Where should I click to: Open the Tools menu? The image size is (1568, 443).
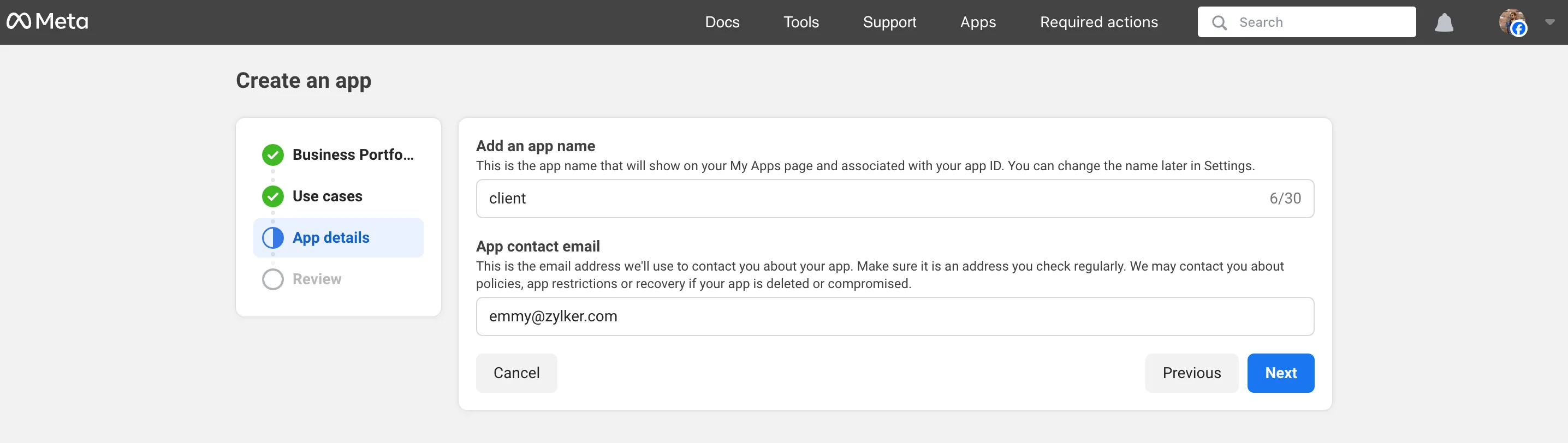coord(801,22)
